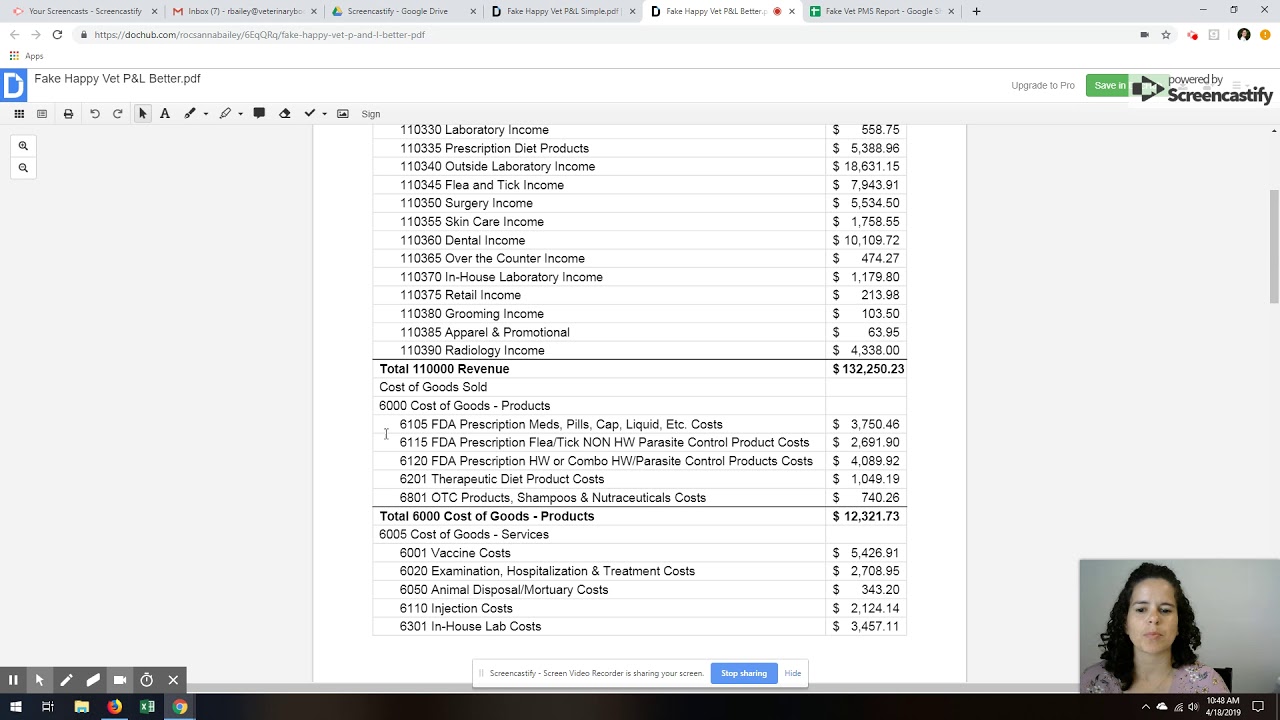Select Screencastify mouse cursor tool

click(39, 680)
